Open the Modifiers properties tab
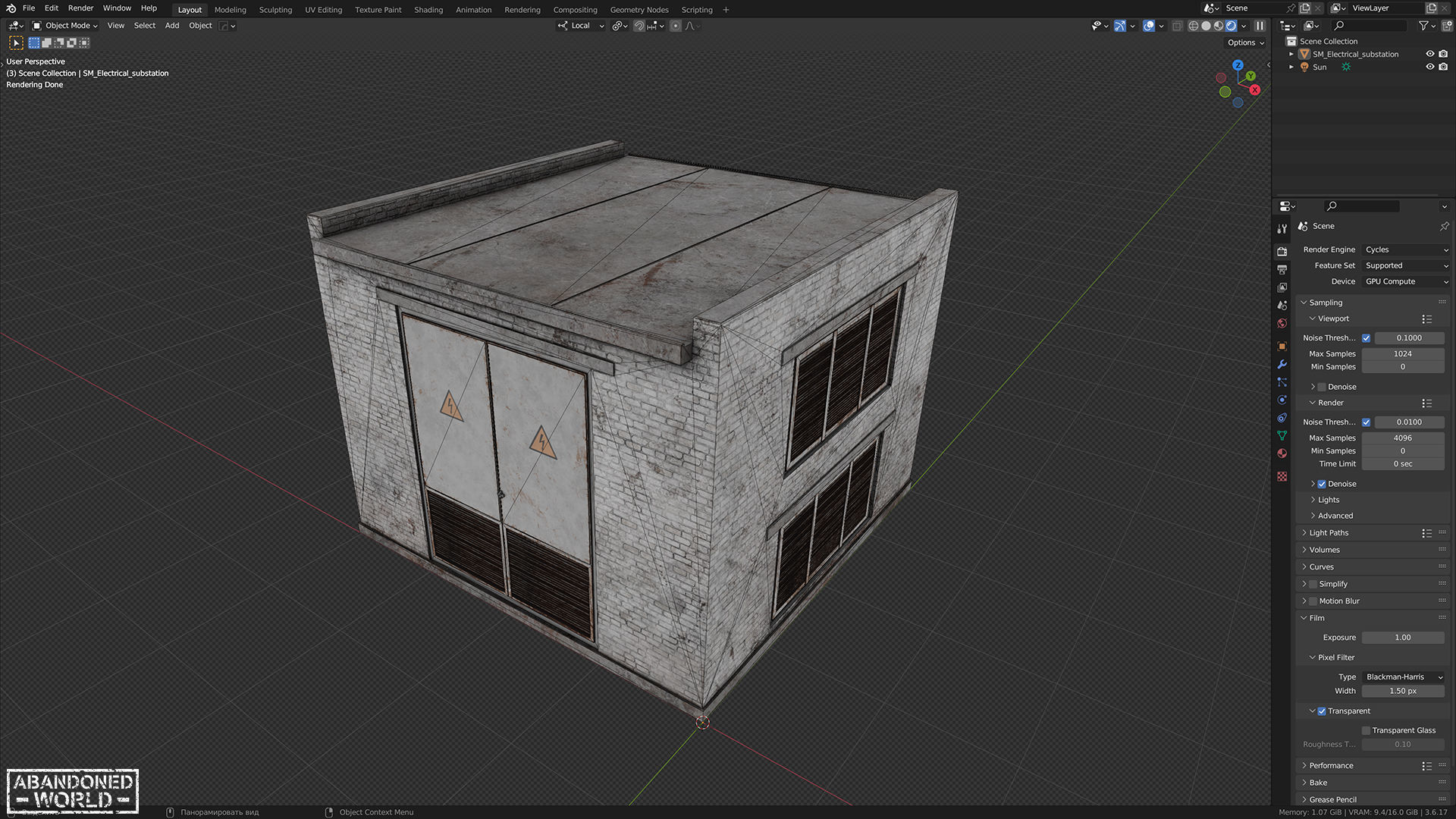1456x819 pixels. 1282,365
